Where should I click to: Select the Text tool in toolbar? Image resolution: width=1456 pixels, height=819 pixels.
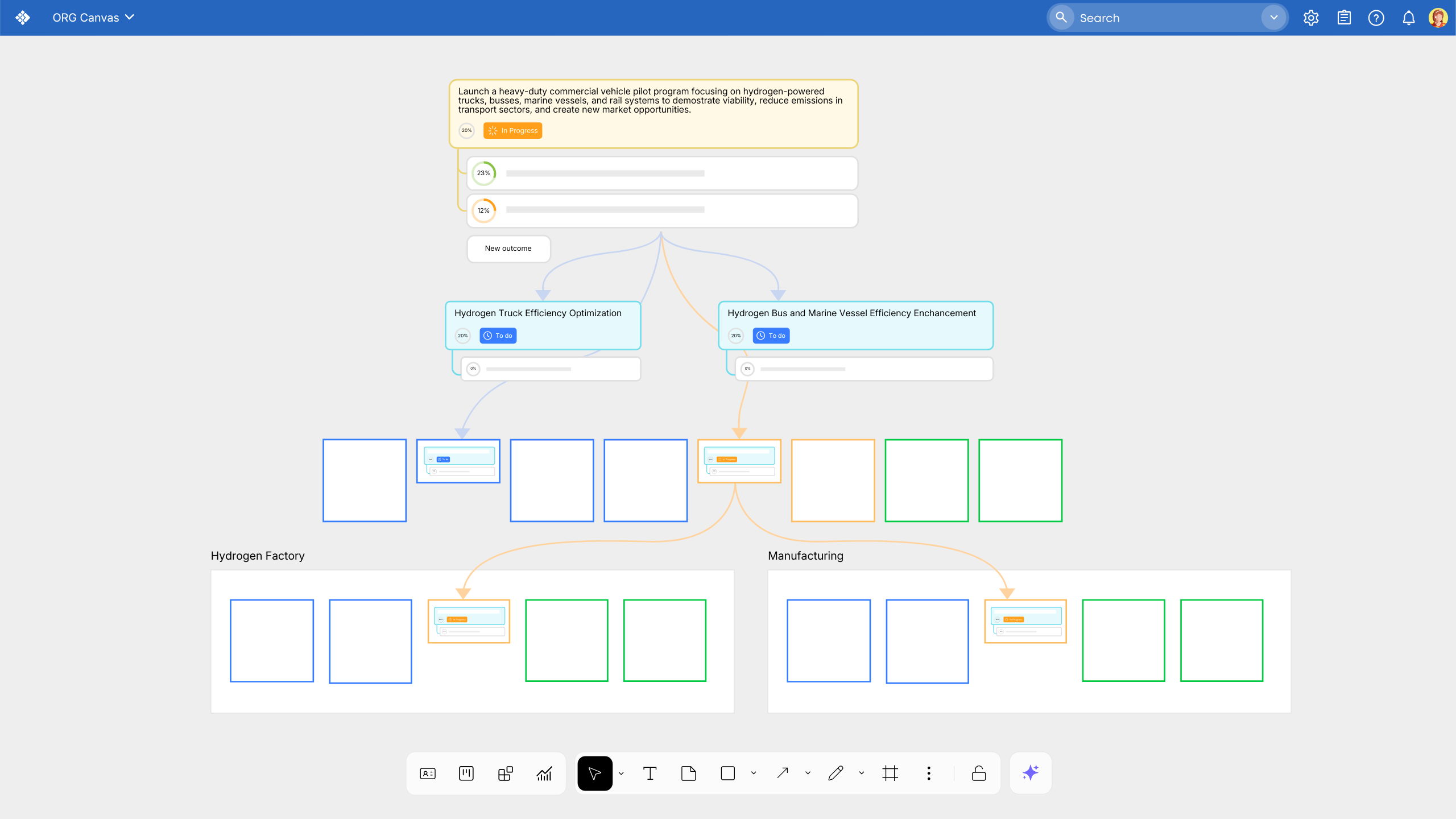pos(650,773)
